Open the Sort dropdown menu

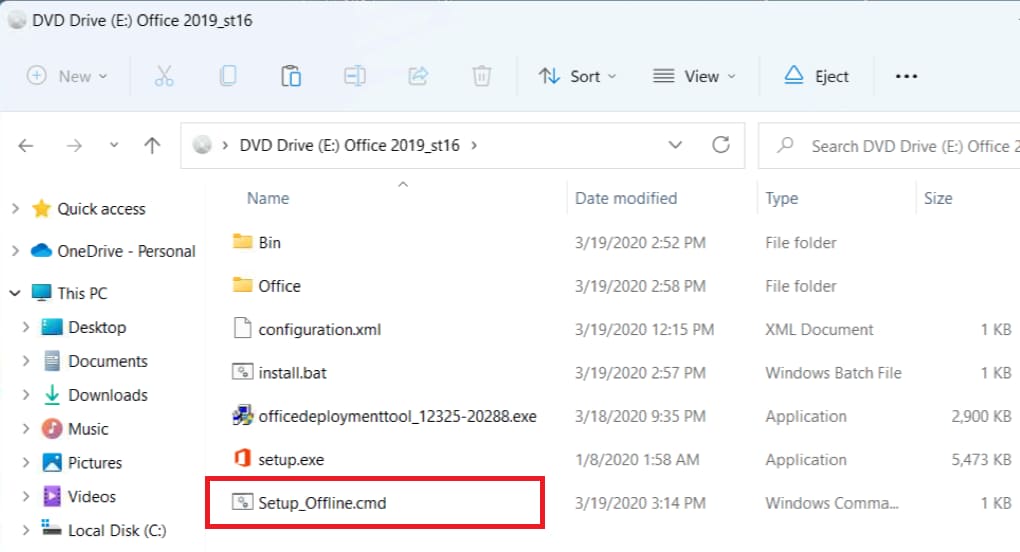577,76
